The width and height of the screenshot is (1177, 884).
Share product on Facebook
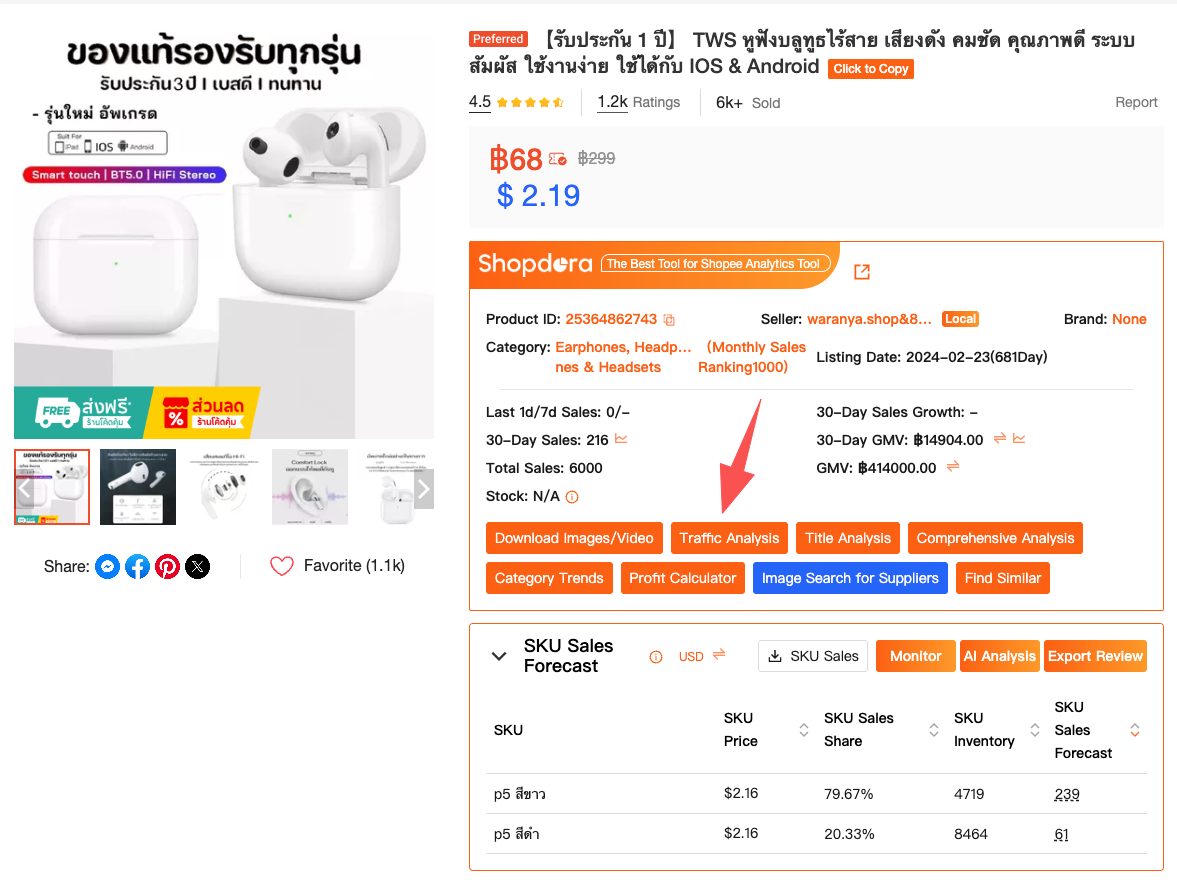pyautogui.click(x=138, y=567)
